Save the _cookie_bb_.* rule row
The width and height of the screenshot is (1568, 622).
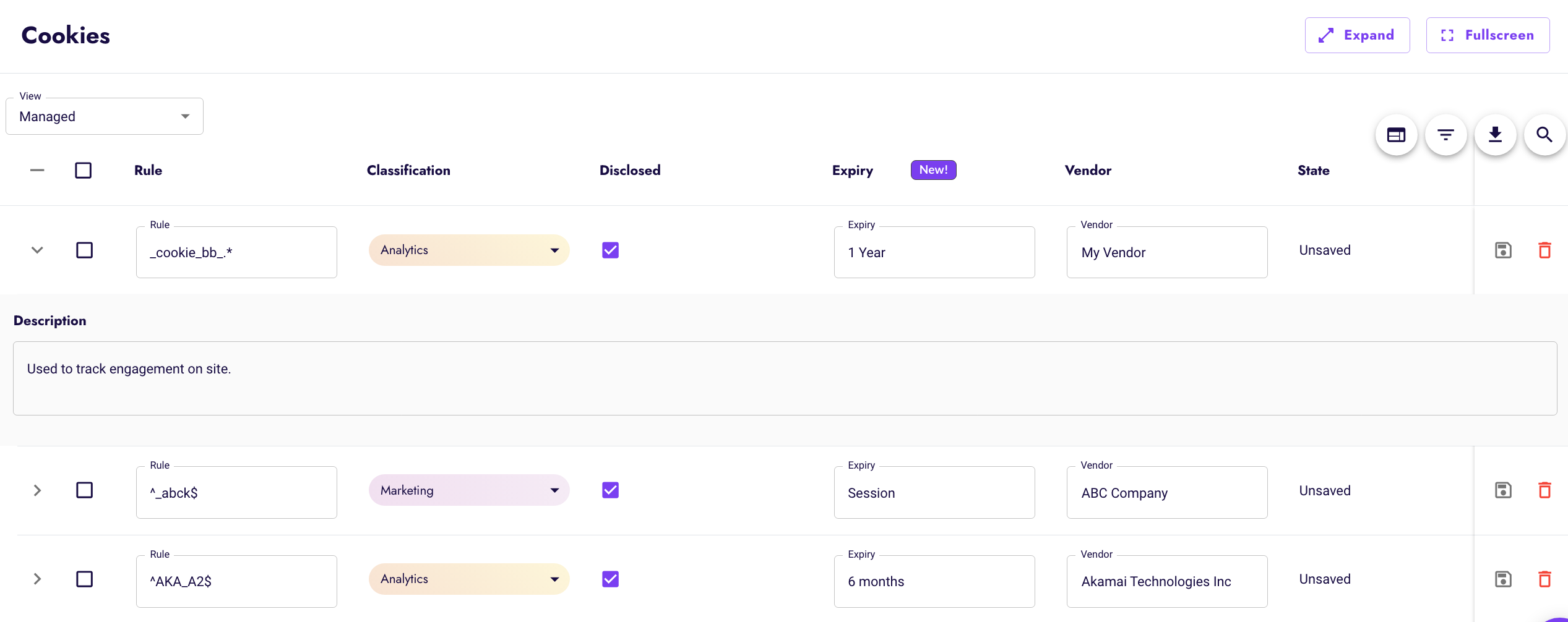tap(1503, 250)
